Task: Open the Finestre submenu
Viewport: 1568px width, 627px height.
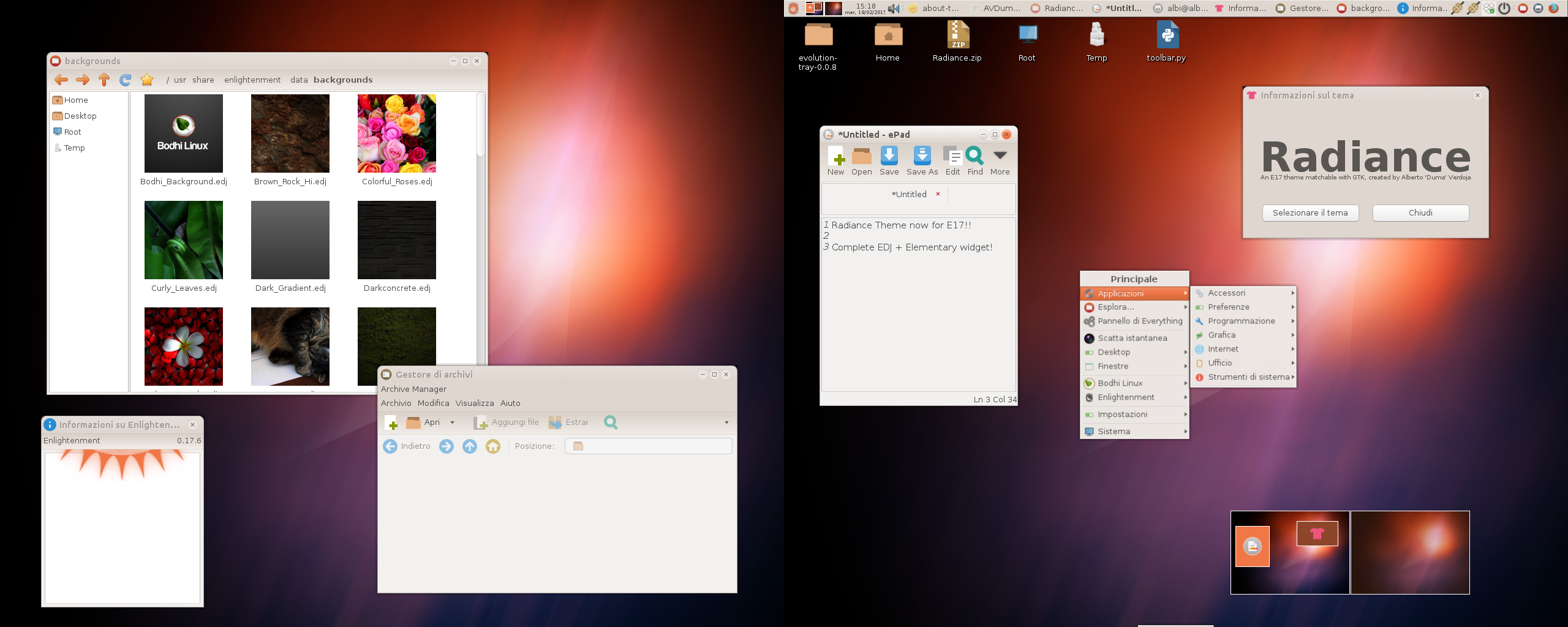Action: pyautogui.click(x=1134, y=366)
